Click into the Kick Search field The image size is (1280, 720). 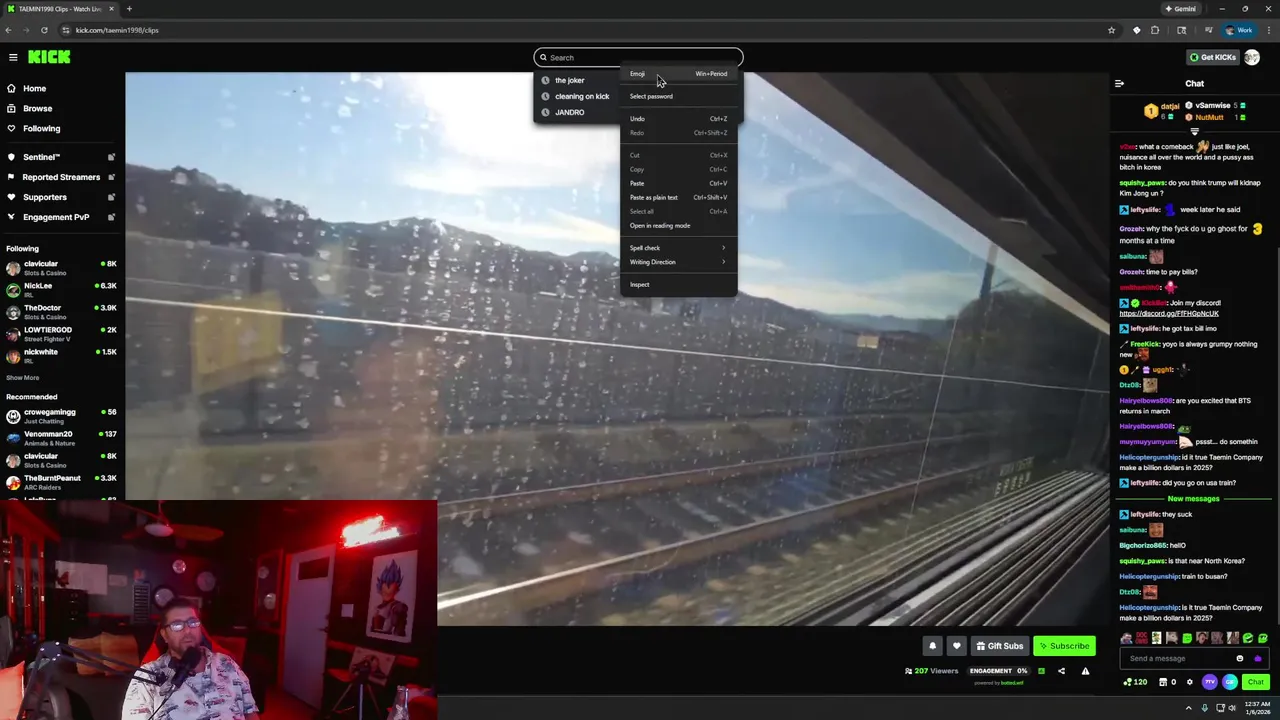tap(638, 57)
